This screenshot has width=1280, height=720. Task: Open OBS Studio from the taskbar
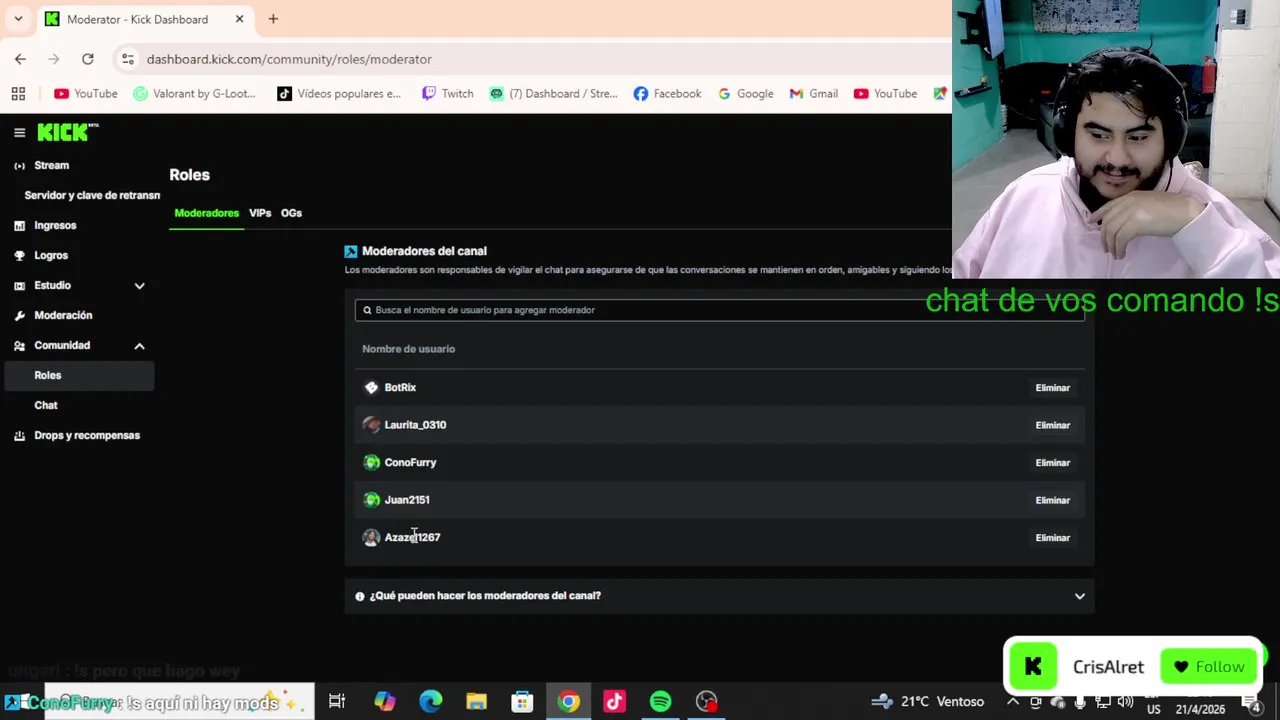click(x=707, y=701)
